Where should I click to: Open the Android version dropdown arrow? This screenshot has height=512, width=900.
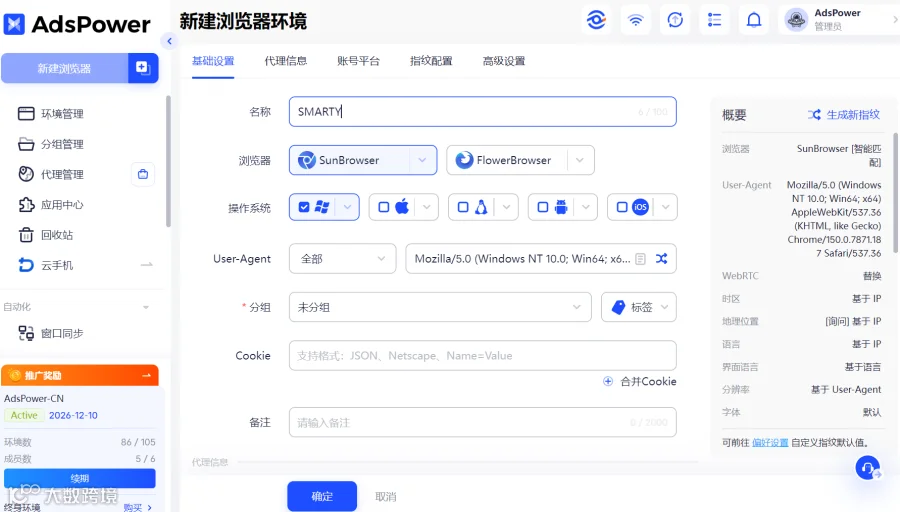(x=585, y=207)
